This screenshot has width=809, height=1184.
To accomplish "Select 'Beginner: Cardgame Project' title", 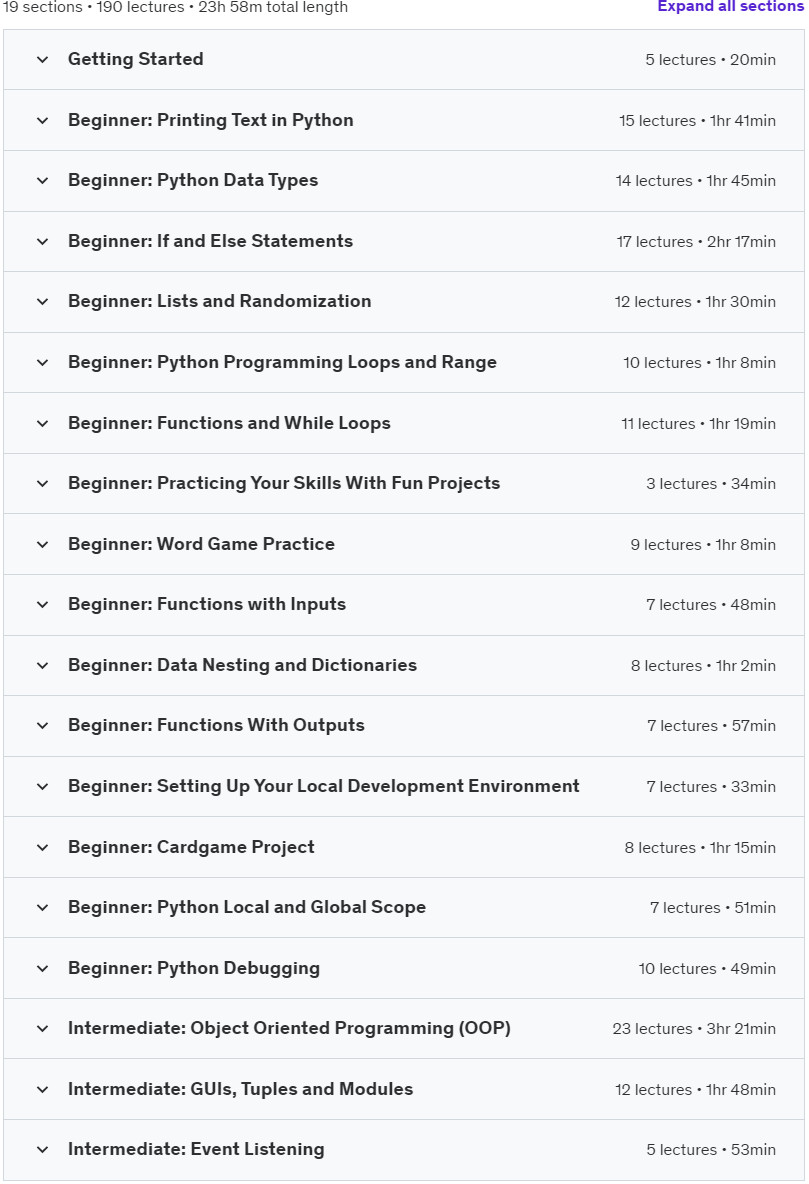I will pyautogui.click(x=191, y=847).
